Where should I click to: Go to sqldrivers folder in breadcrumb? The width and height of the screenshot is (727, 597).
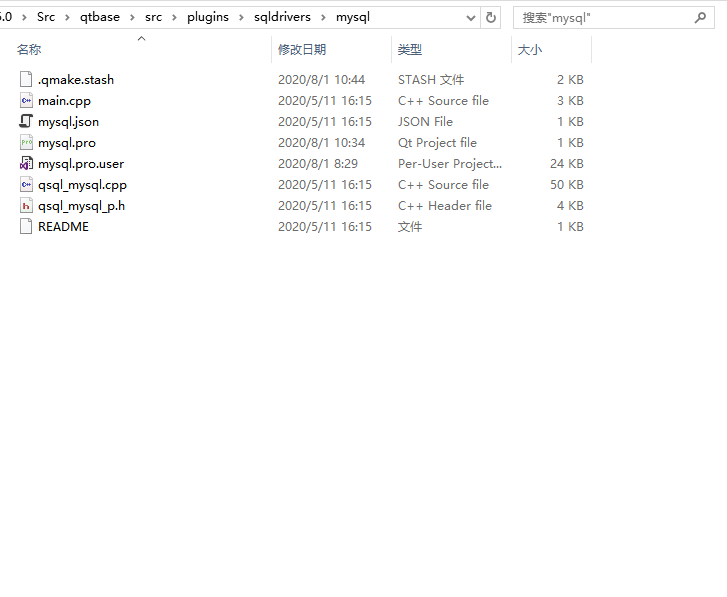(282, 17)
